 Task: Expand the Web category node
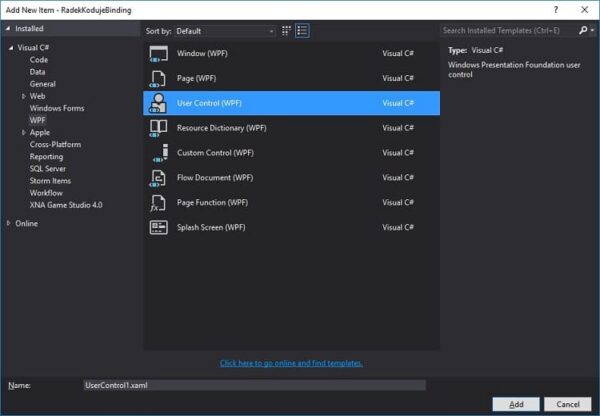click(x=24, y=96)
